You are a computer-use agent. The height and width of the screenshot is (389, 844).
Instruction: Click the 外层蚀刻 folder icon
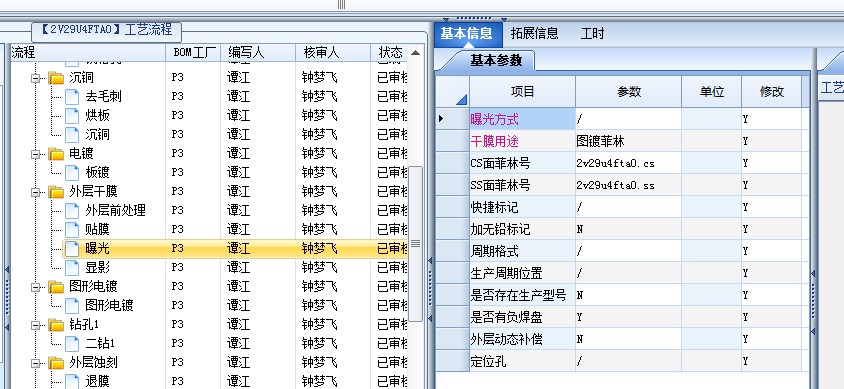[x=56, y=363]
